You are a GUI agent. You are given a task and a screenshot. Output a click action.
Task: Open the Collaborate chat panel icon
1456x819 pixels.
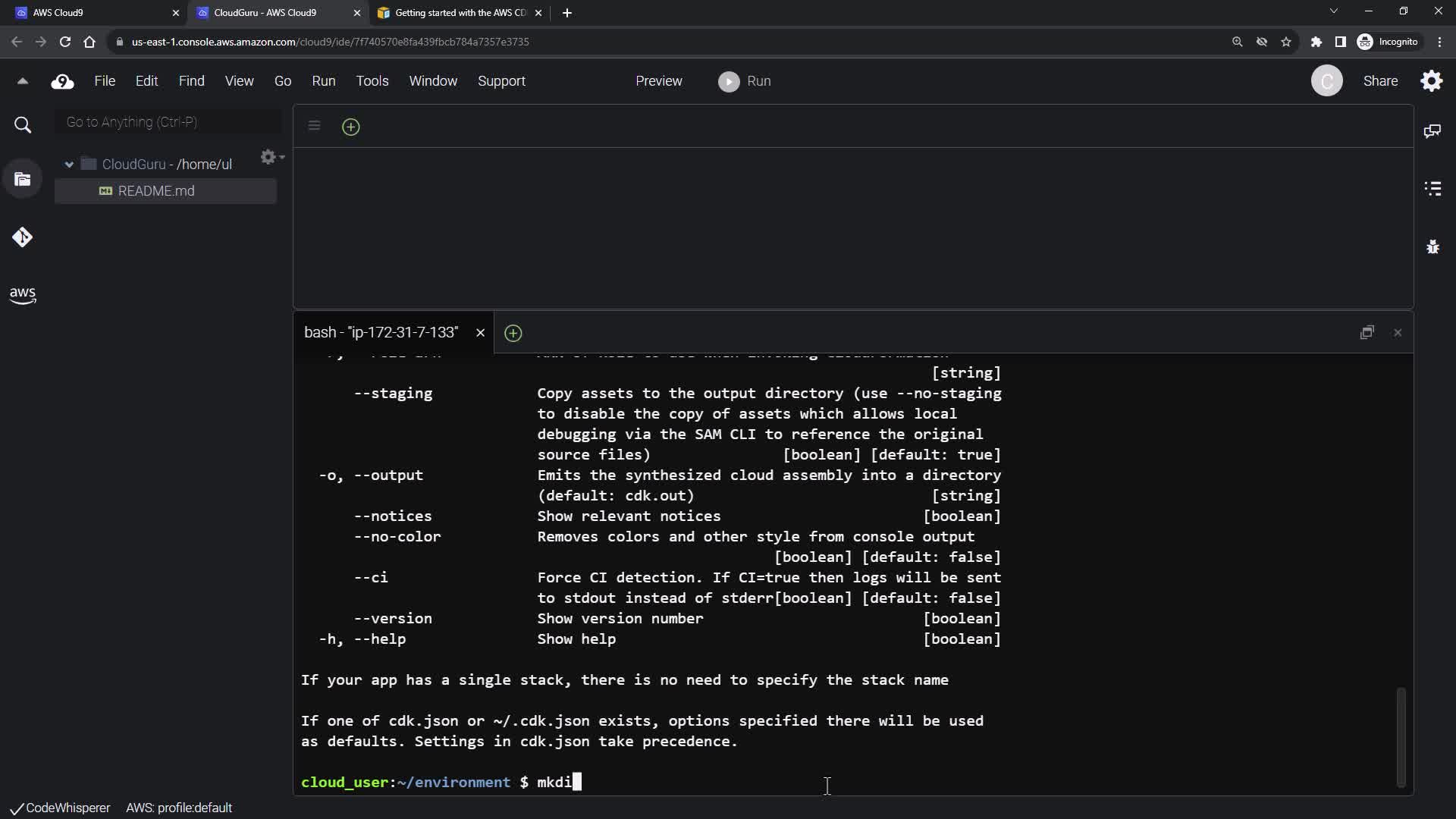coord(1432,131)
